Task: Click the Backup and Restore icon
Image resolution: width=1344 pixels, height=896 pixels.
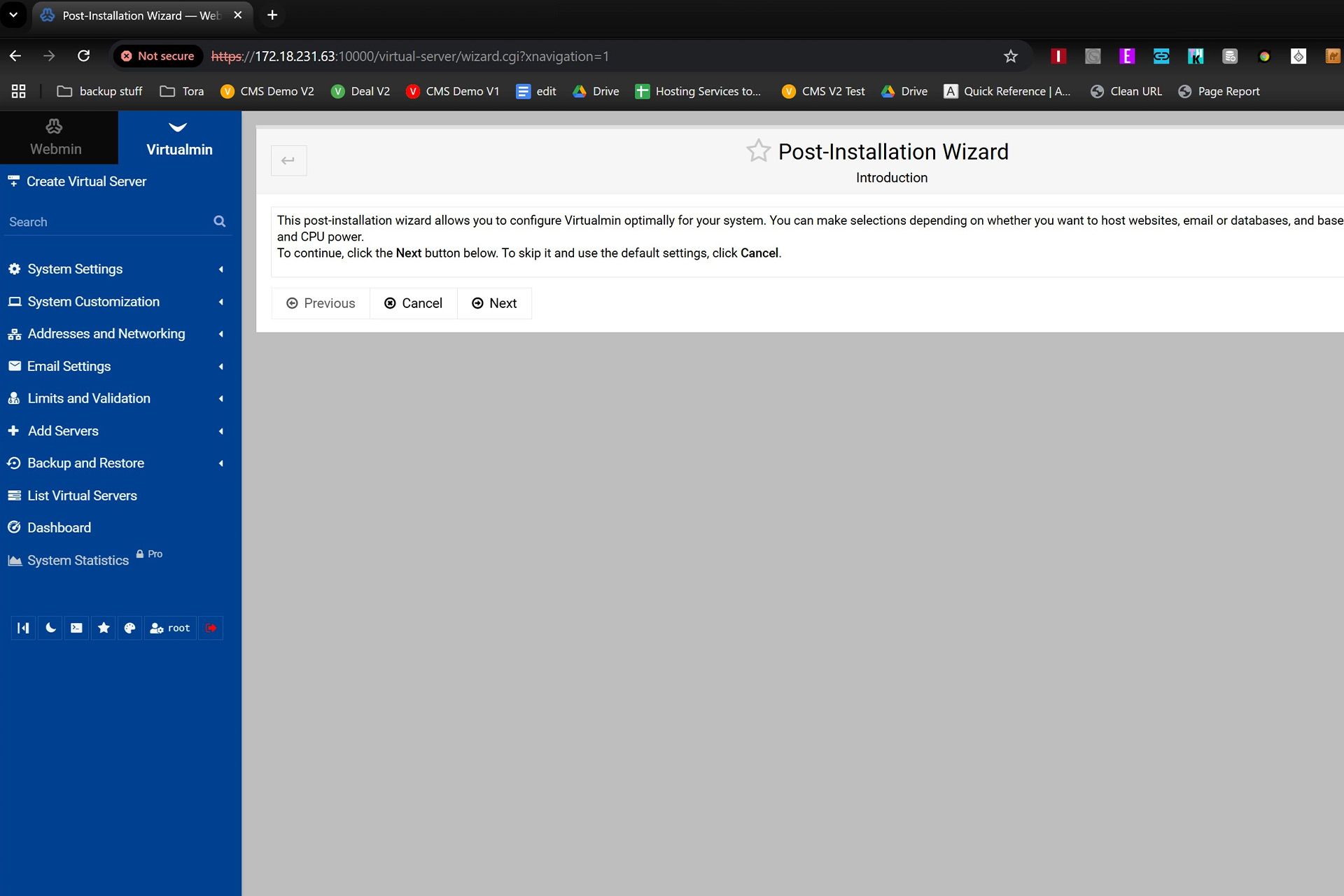Action: 14,463
